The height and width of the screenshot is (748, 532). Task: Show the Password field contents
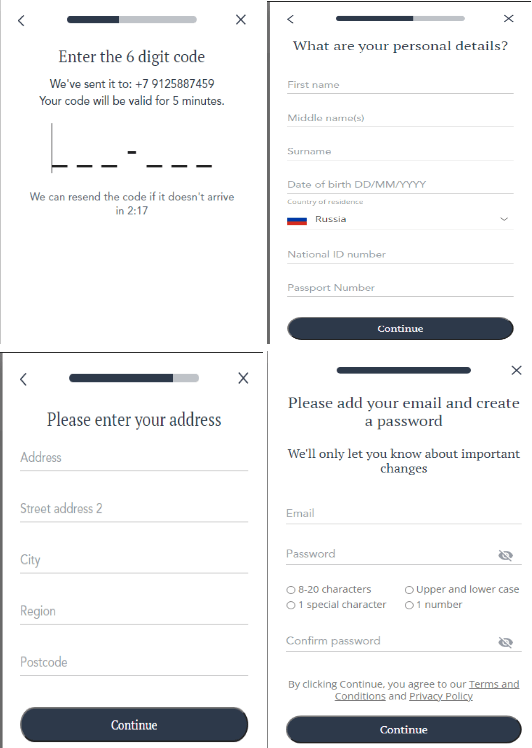(x=505, y=555)
